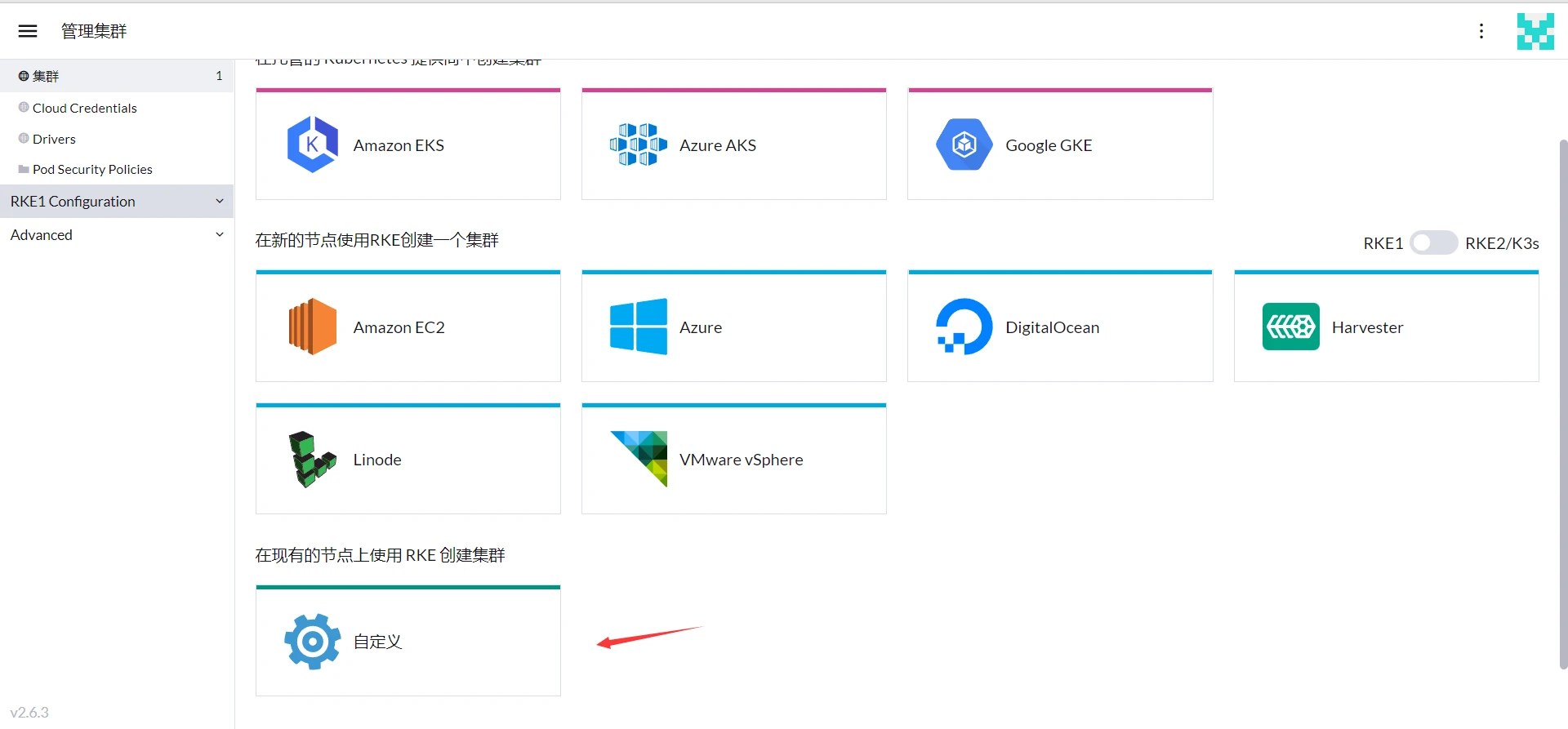The width and height of the screenshot is (1568, 729).
Task: Select 集群 in the sidebar
Action: (117, 76)
